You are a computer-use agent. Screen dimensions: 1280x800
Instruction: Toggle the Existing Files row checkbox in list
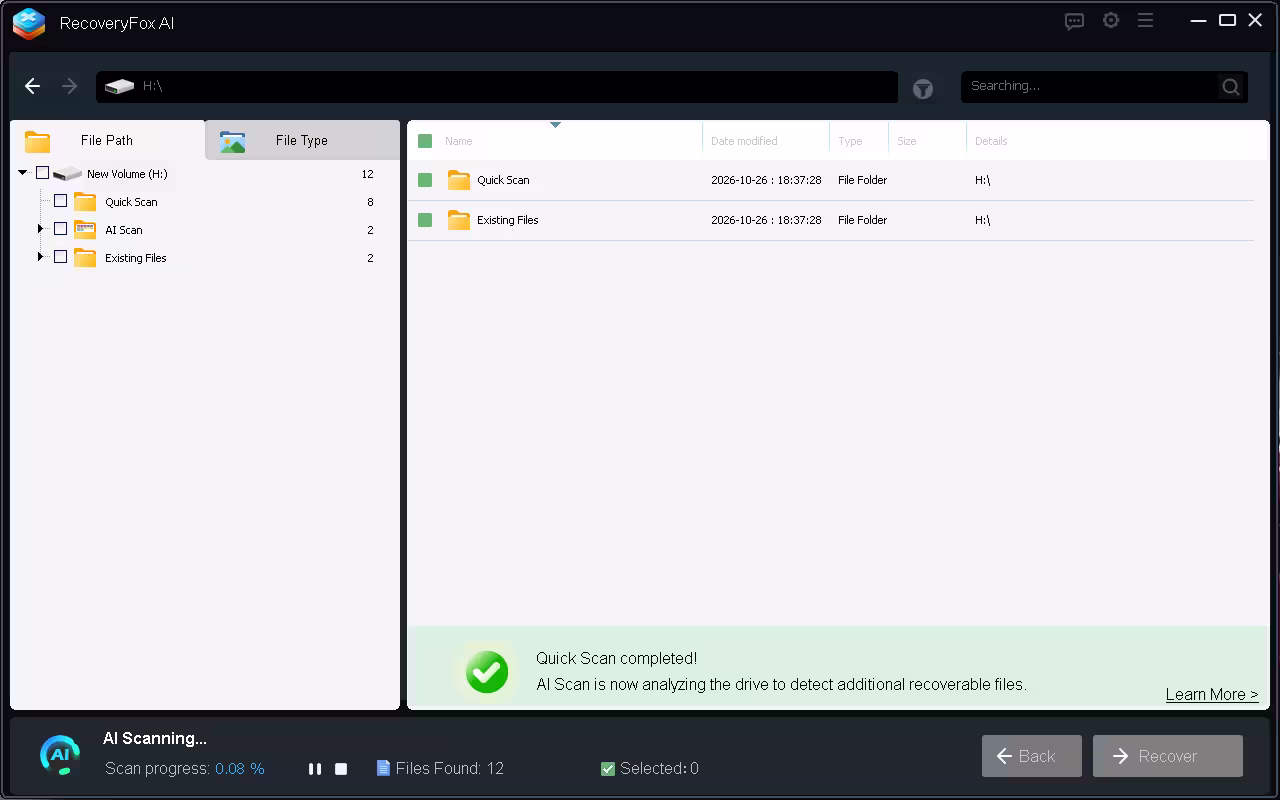coord(425,220)
